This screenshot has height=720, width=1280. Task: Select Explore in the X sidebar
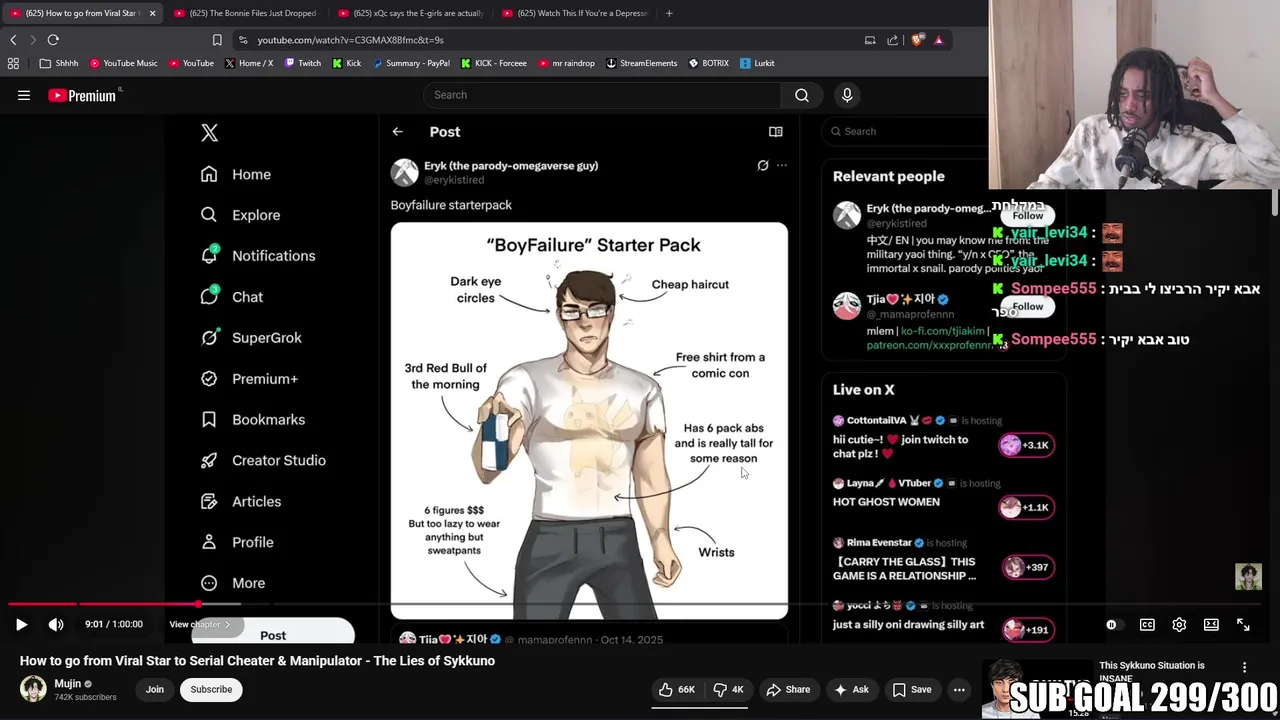point(240,215)
